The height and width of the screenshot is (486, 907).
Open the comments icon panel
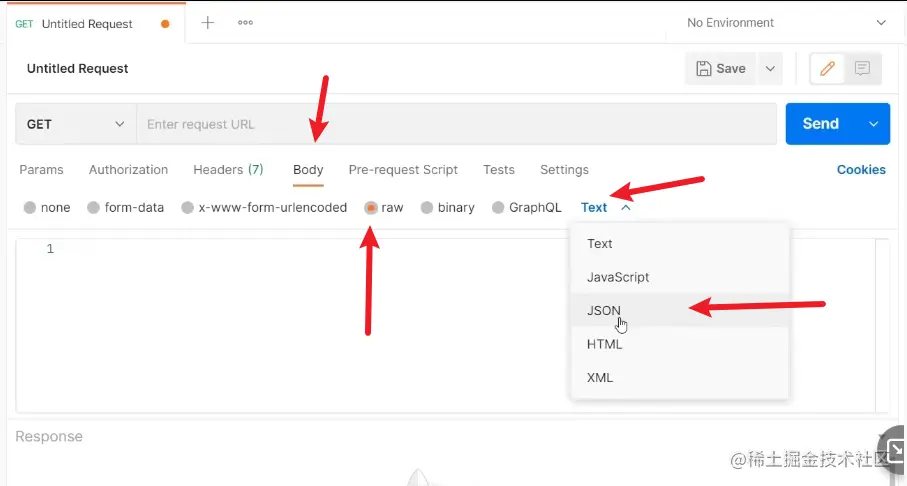click(862, 68)
